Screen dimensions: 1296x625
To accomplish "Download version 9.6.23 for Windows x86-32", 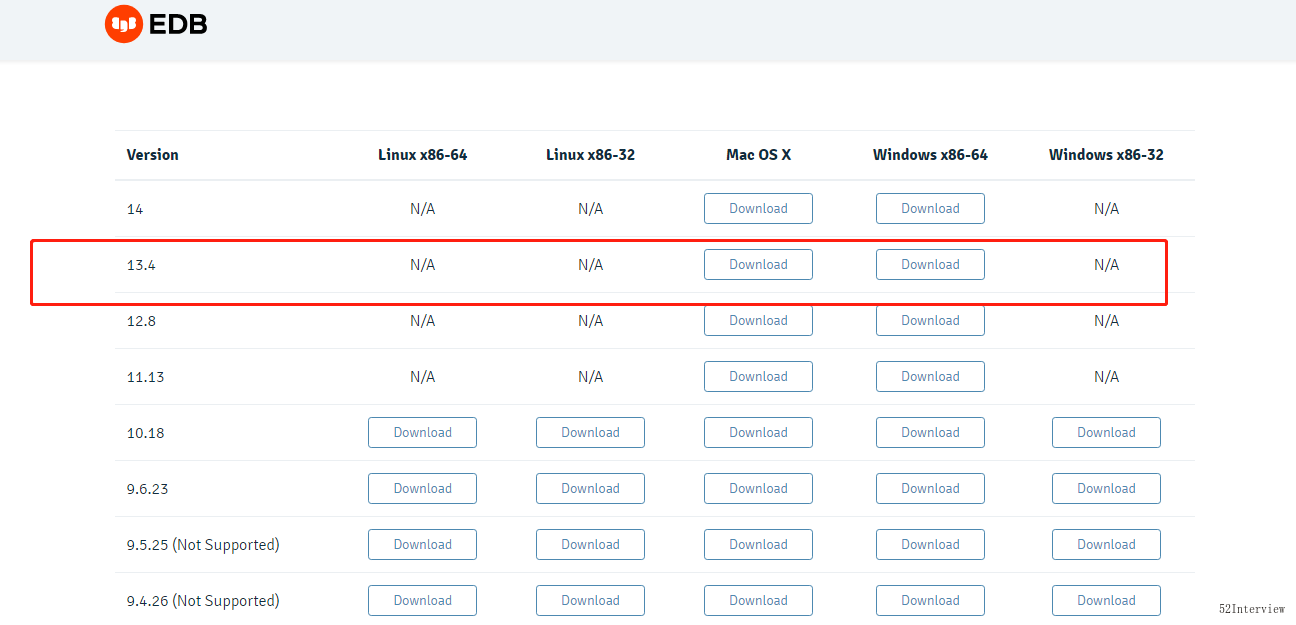I will pos(1106,489).
